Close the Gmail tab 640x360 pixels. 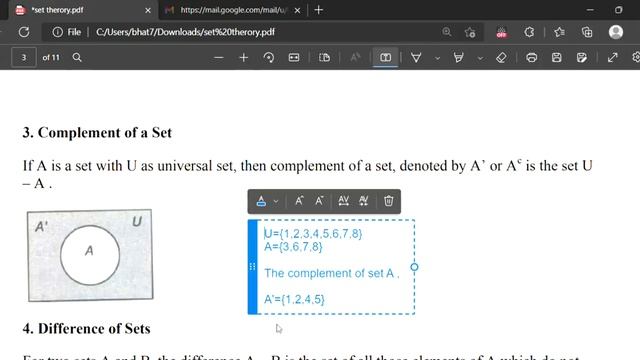coord(297,10)
